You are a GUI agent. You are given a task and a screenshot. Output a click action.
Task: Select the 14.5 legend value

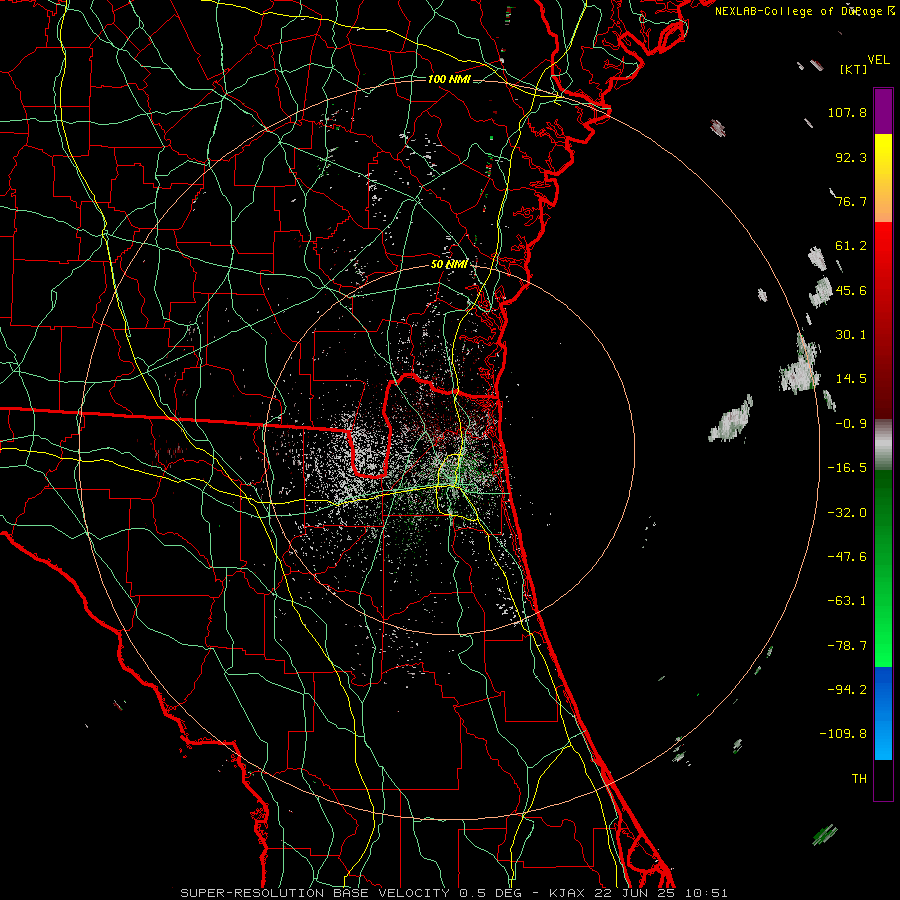pyautogui.click(x=851, y=379)
